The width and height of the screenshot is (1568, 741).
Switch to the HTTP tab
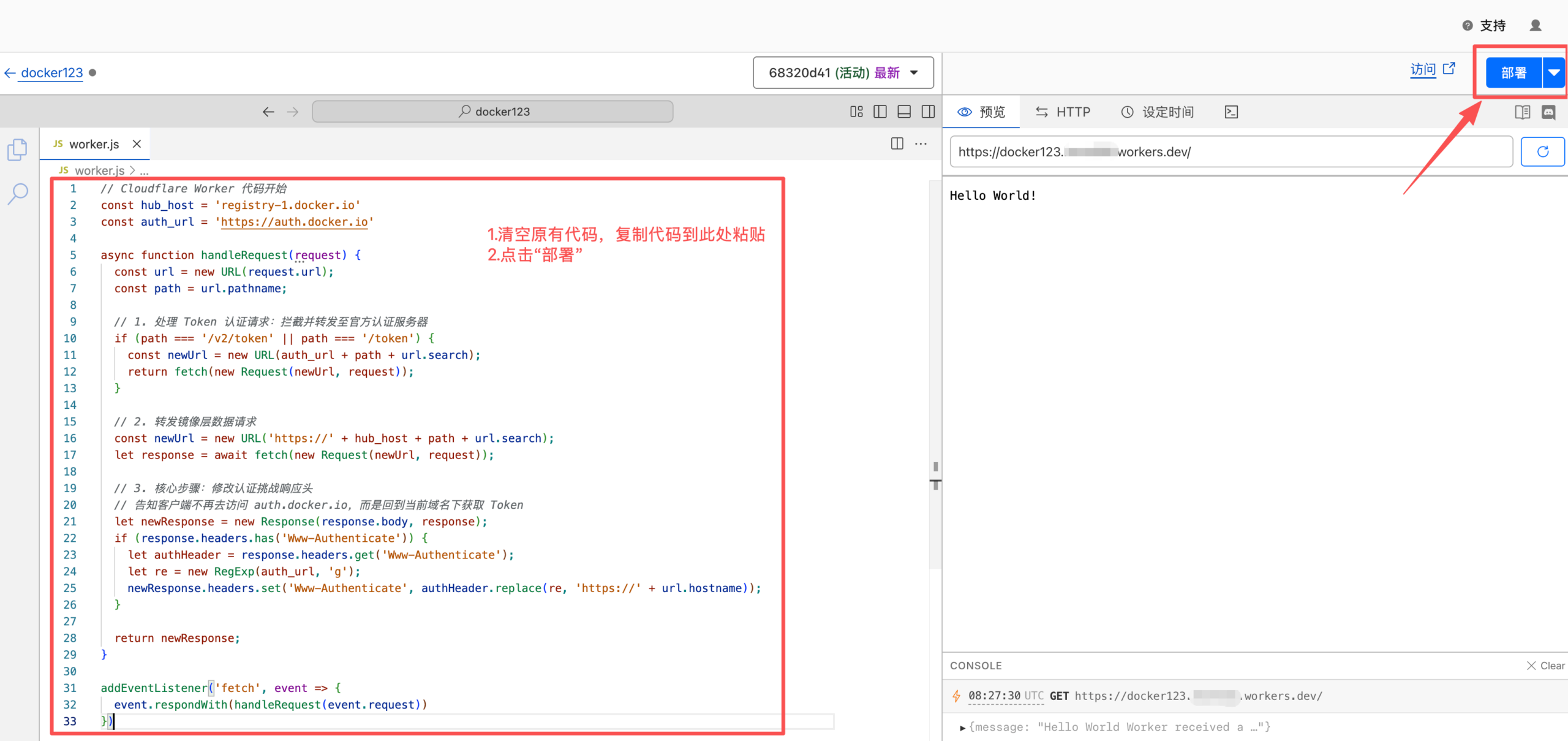(1063, 112)
